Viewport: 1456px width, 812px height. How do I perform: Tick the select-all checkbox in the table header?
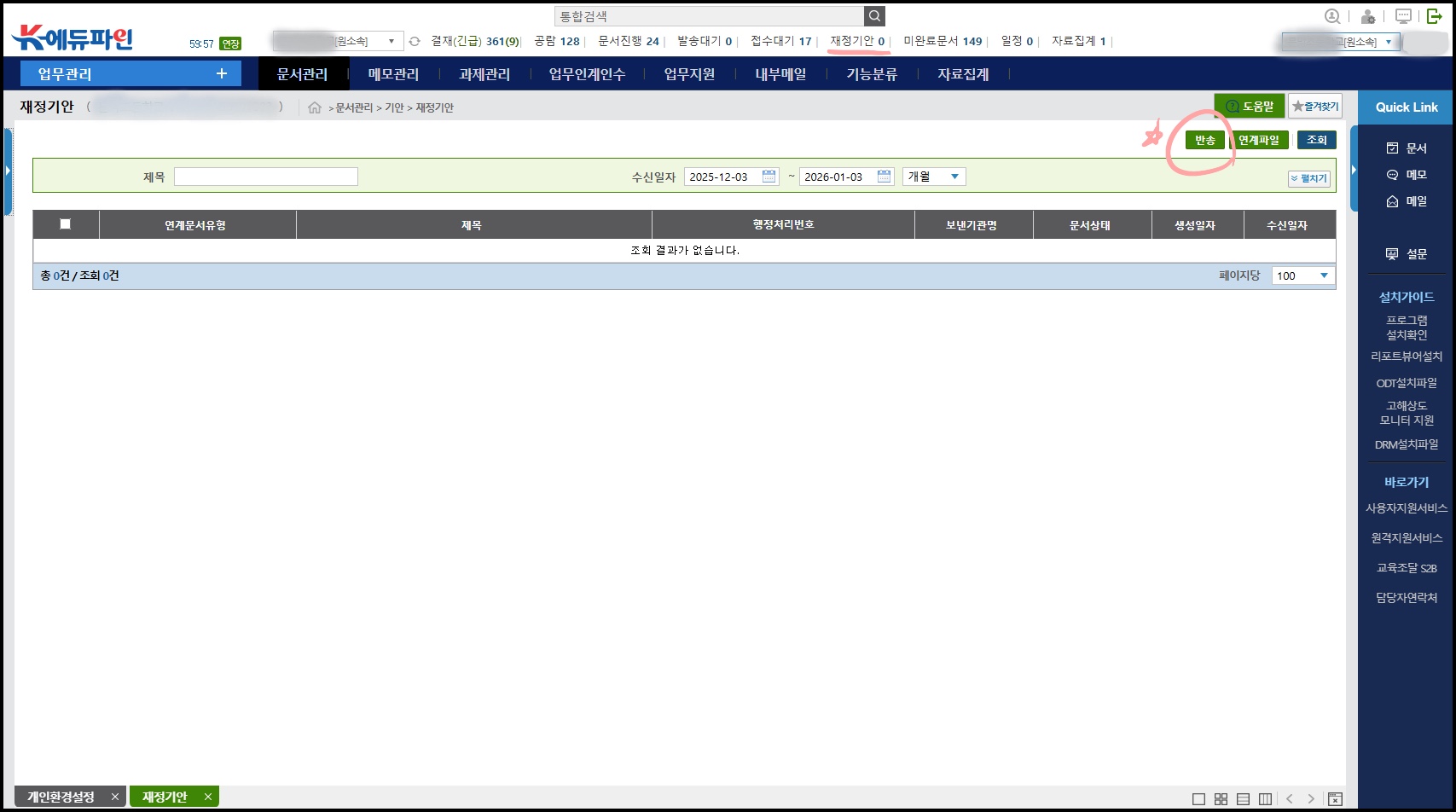[x=65, y=224]
